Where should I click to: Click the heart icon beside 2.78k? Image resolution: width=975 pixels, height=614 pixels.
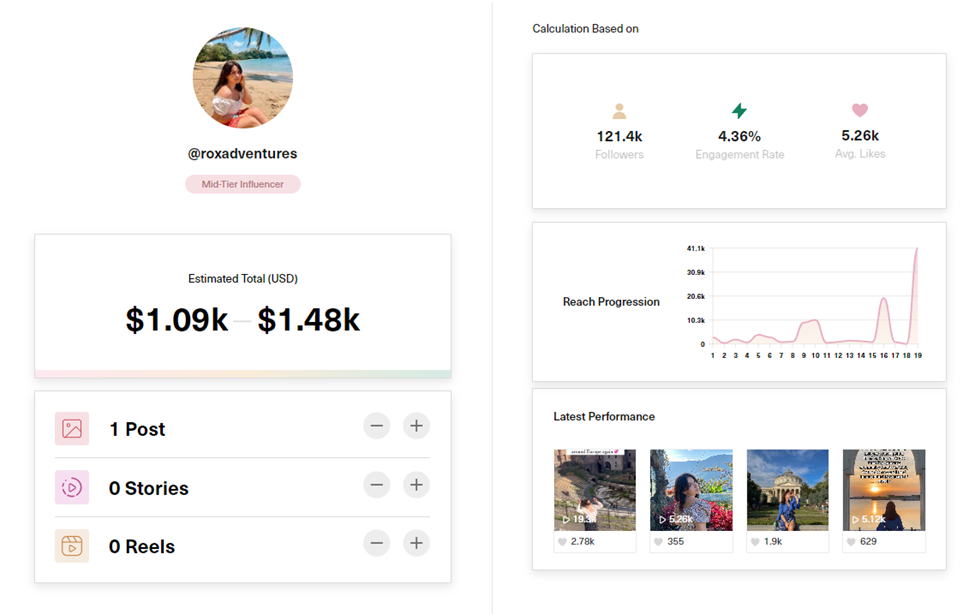[x=562, y=542]
